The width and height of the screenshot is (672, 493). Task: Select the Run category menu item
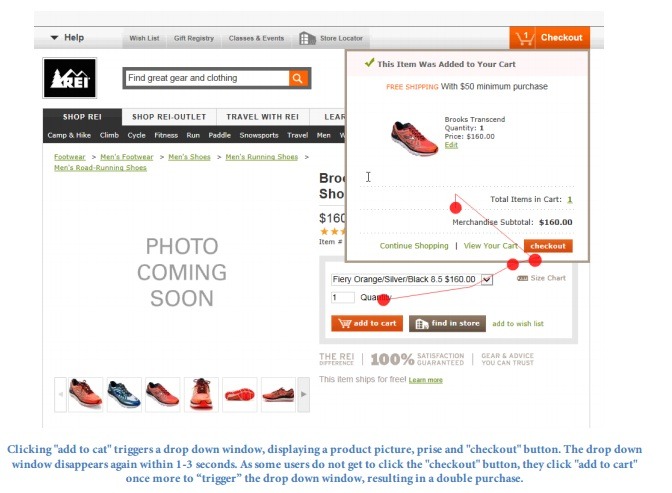[x=193, y=135]
